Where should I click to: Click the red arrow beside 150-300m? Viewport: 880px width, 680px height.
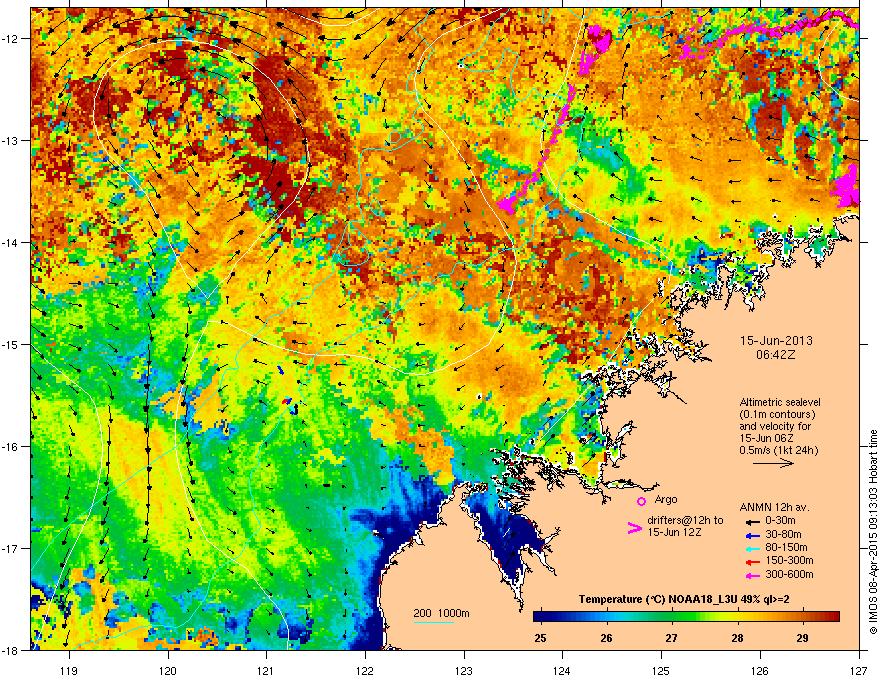coord(752,562)
